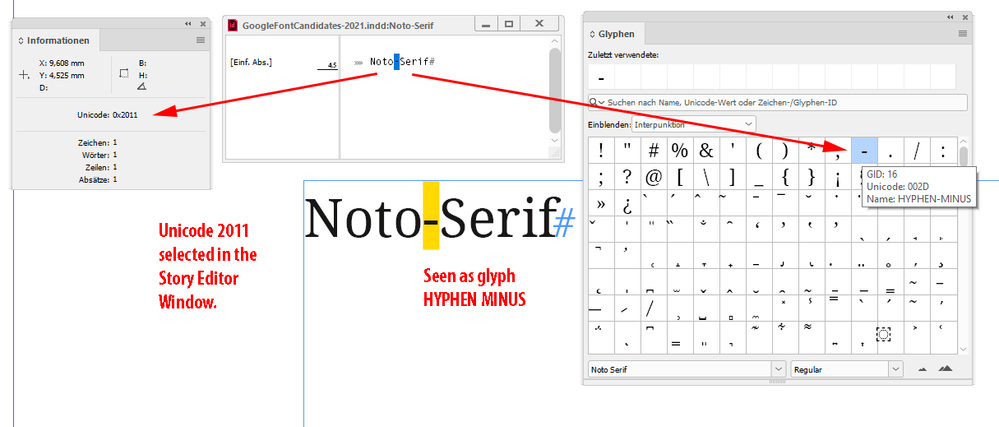Click the search magnifier icon in Glyphen
Viewport: 999px width, 427px height.
coord(593,102)
